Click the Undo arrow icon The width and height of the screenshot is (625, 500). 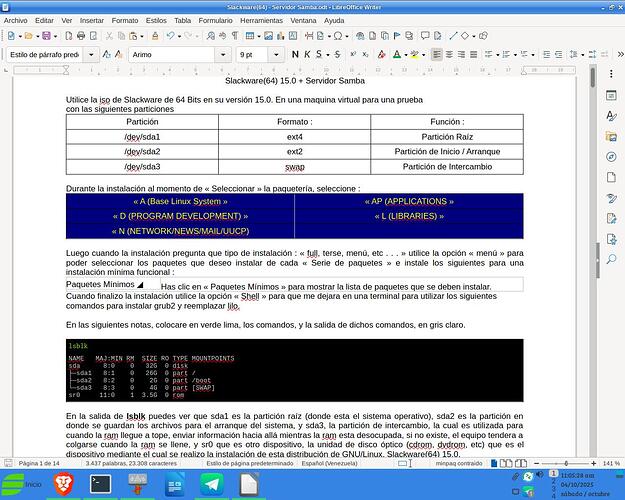(x=171, y=36)
